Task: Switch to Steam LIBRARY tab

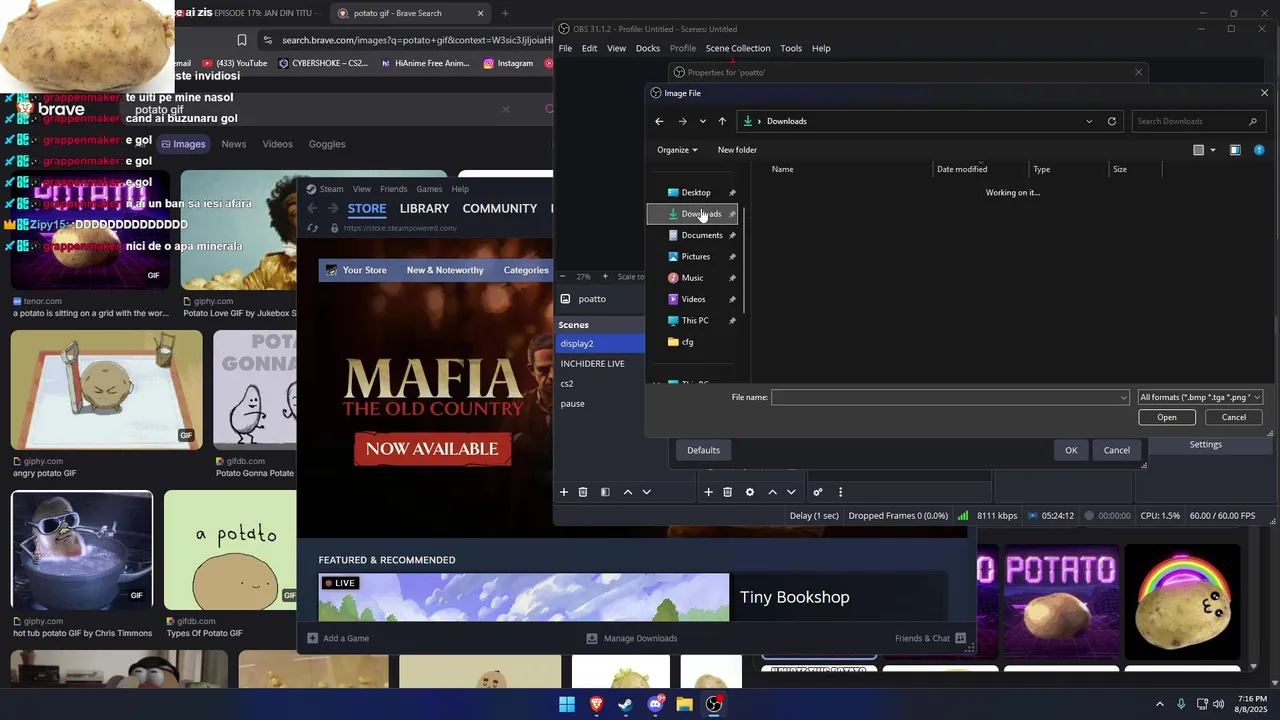Action: point(424,208)
